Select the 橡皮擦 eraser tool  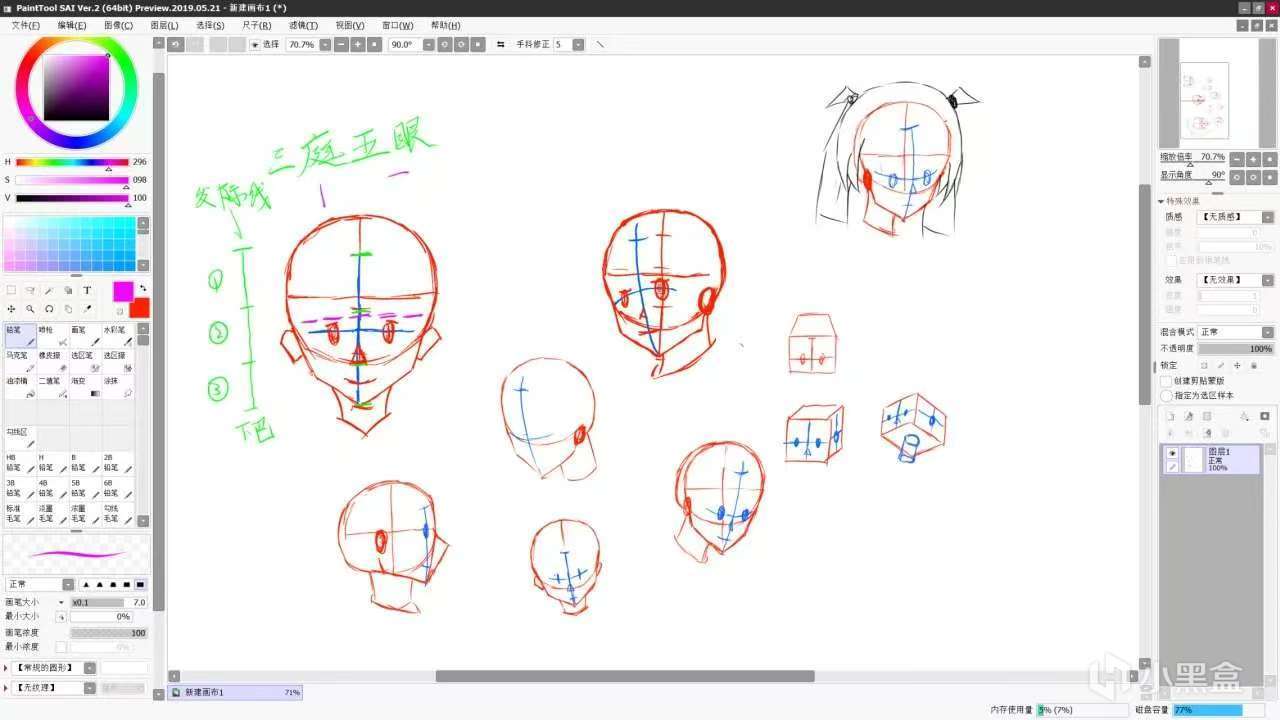53,362
